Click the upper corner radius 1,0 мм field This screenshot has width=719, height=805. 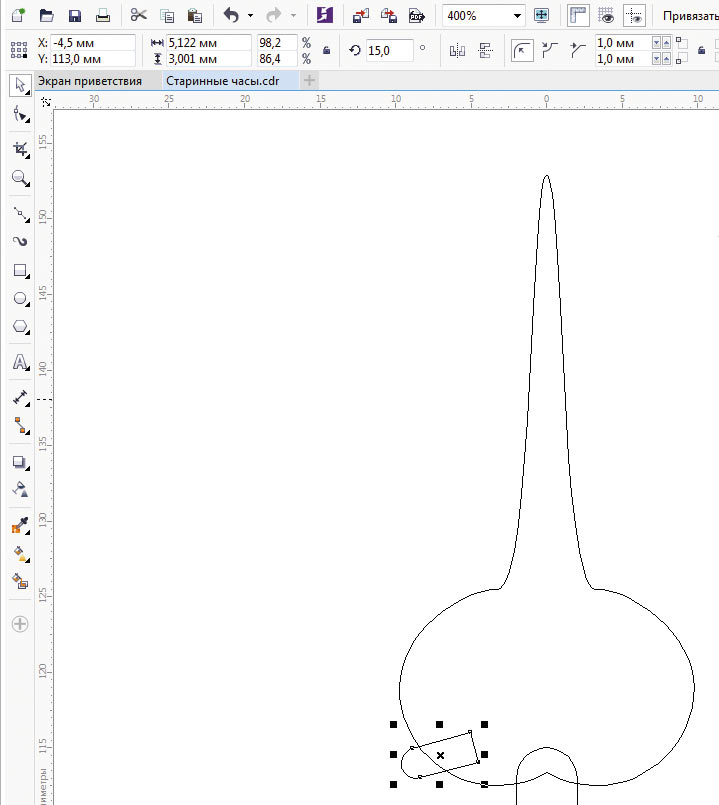[623, 43]
